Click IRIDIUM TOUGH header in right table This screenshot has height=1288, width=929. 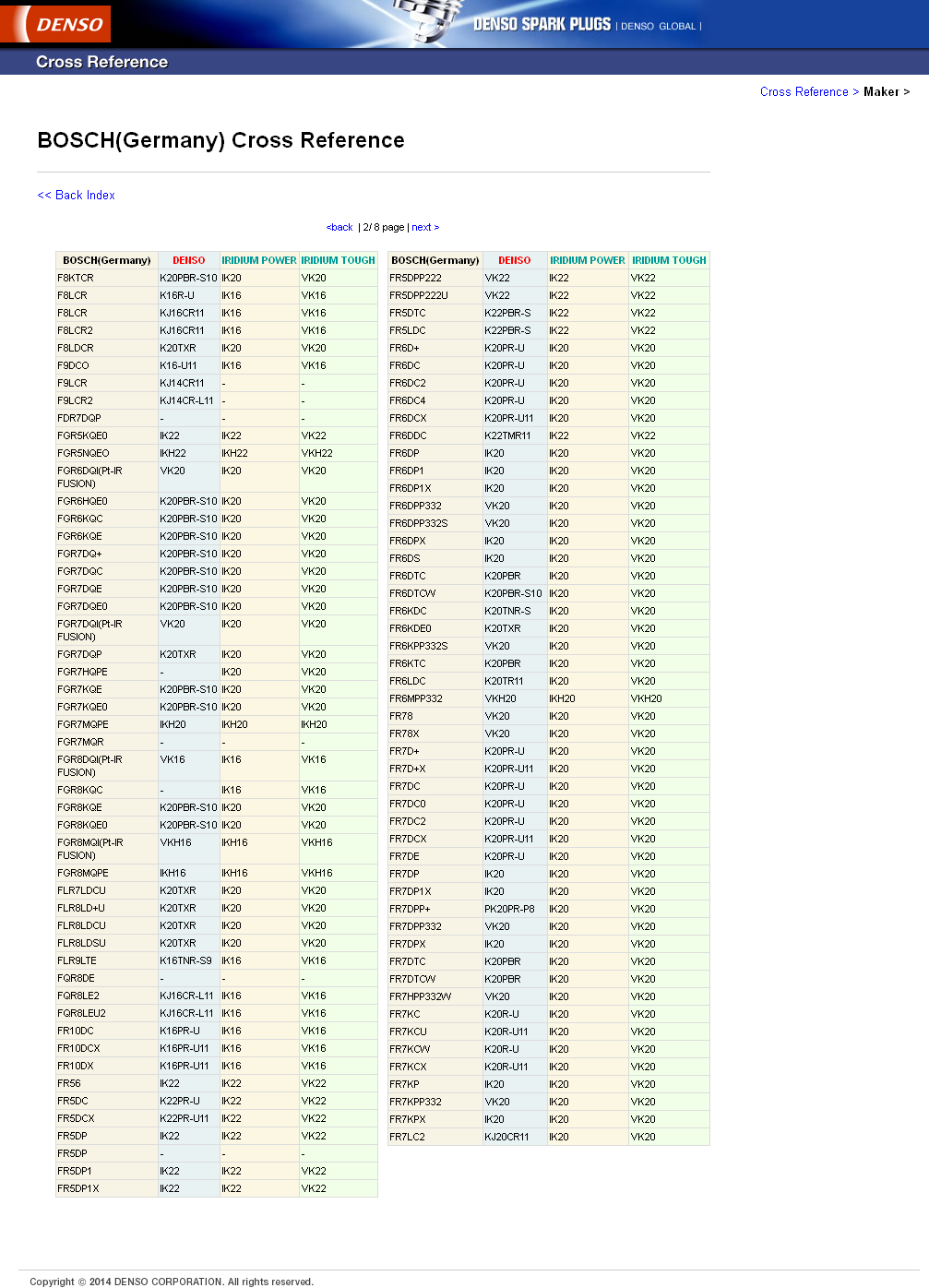point(669,260)
